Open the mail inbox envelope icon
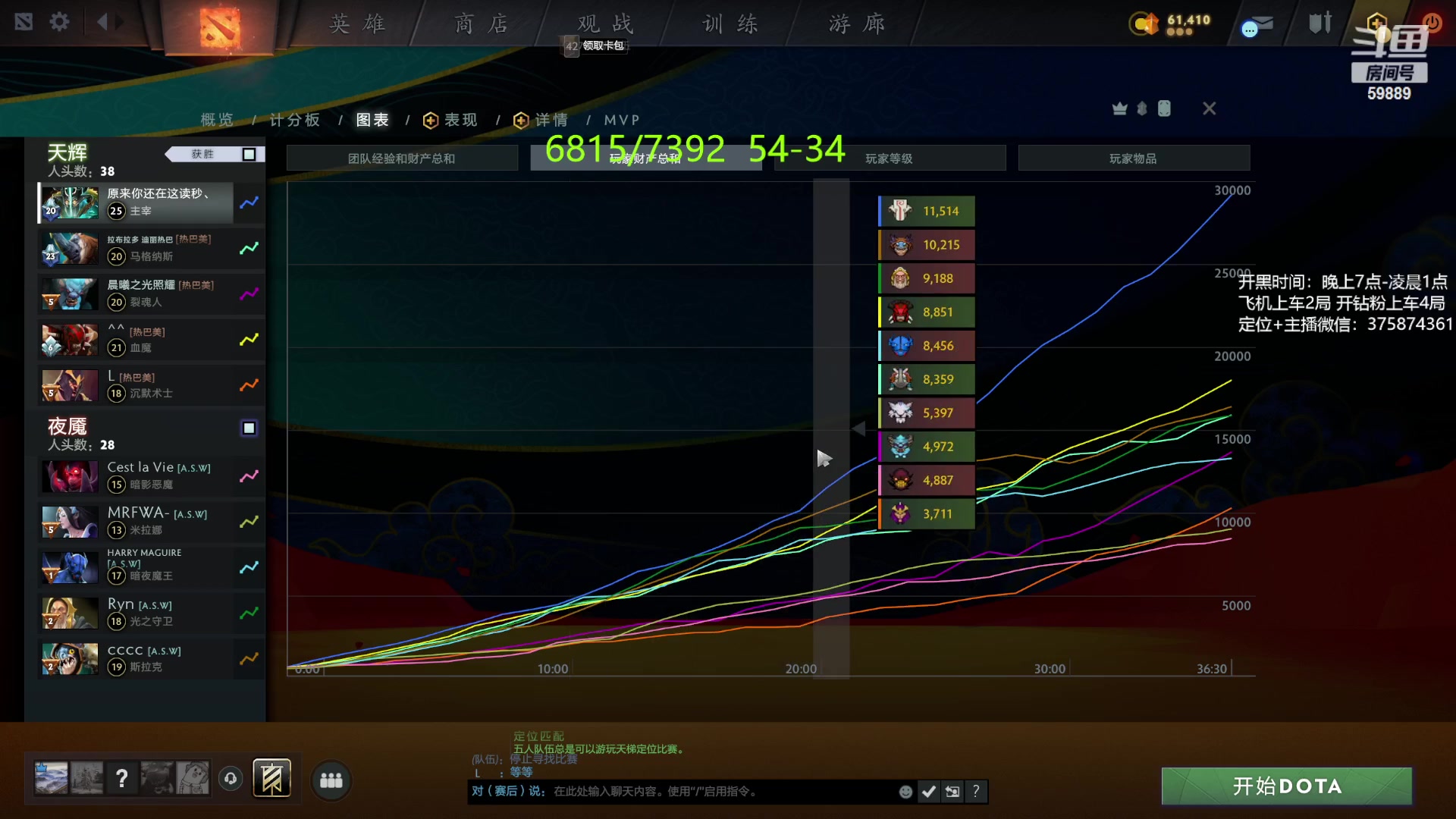Image resolution: width=1456 pixels, height=819 pixels. point(1257,27)
